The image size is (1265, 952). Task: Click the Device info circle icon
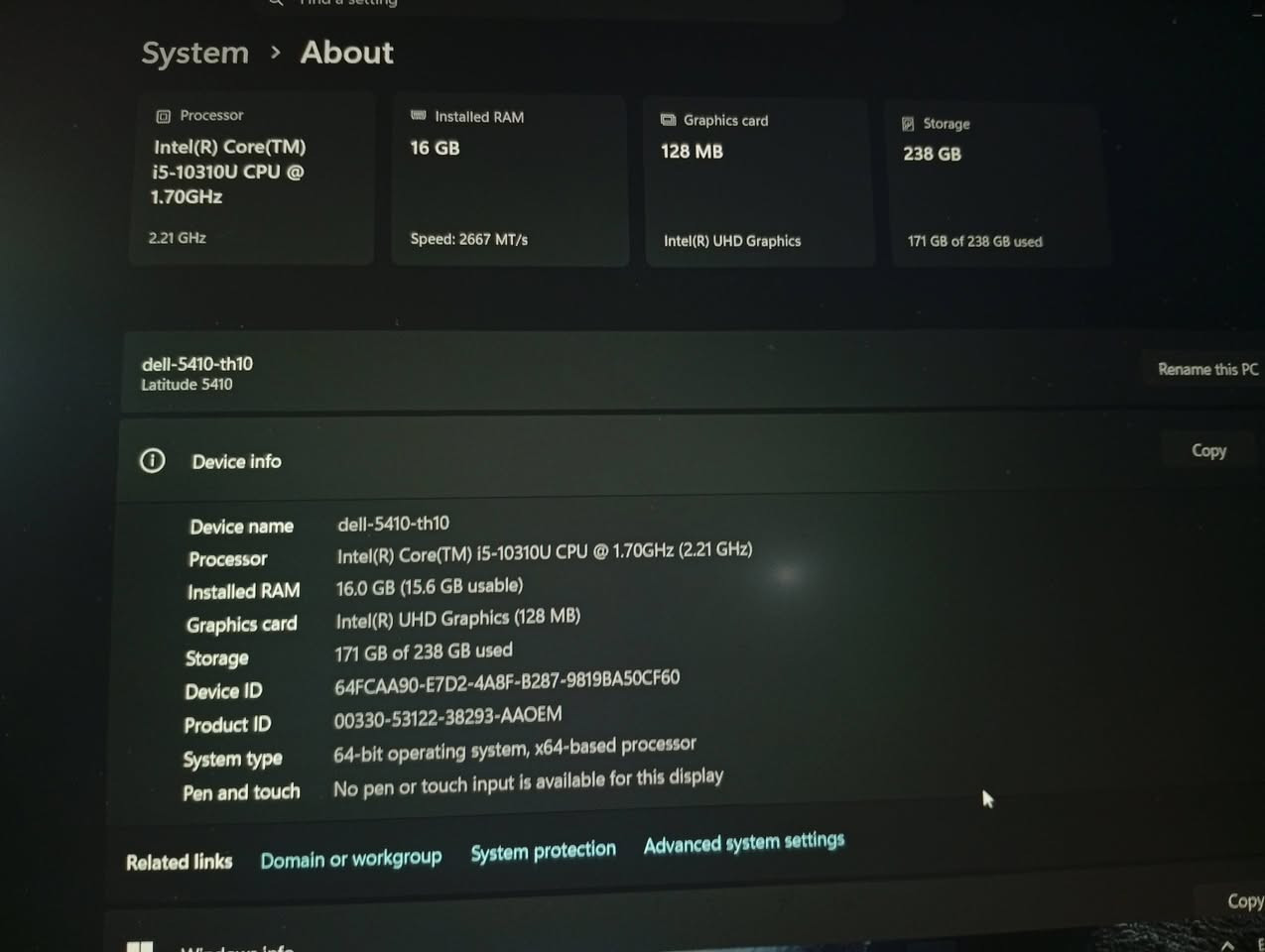(x=152, y=460)
